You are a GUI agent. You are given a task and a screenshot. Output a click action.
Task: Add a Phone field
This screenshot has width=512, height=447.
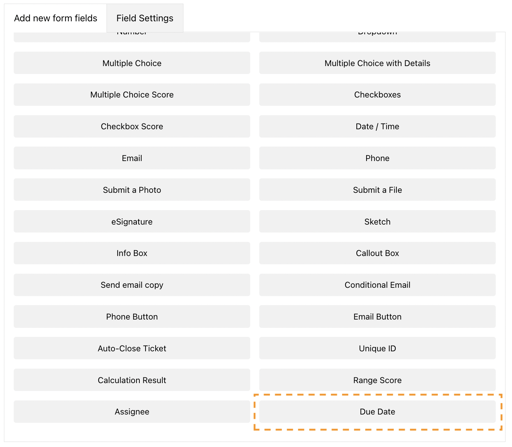pyautogui.click(x=377, y=158)
